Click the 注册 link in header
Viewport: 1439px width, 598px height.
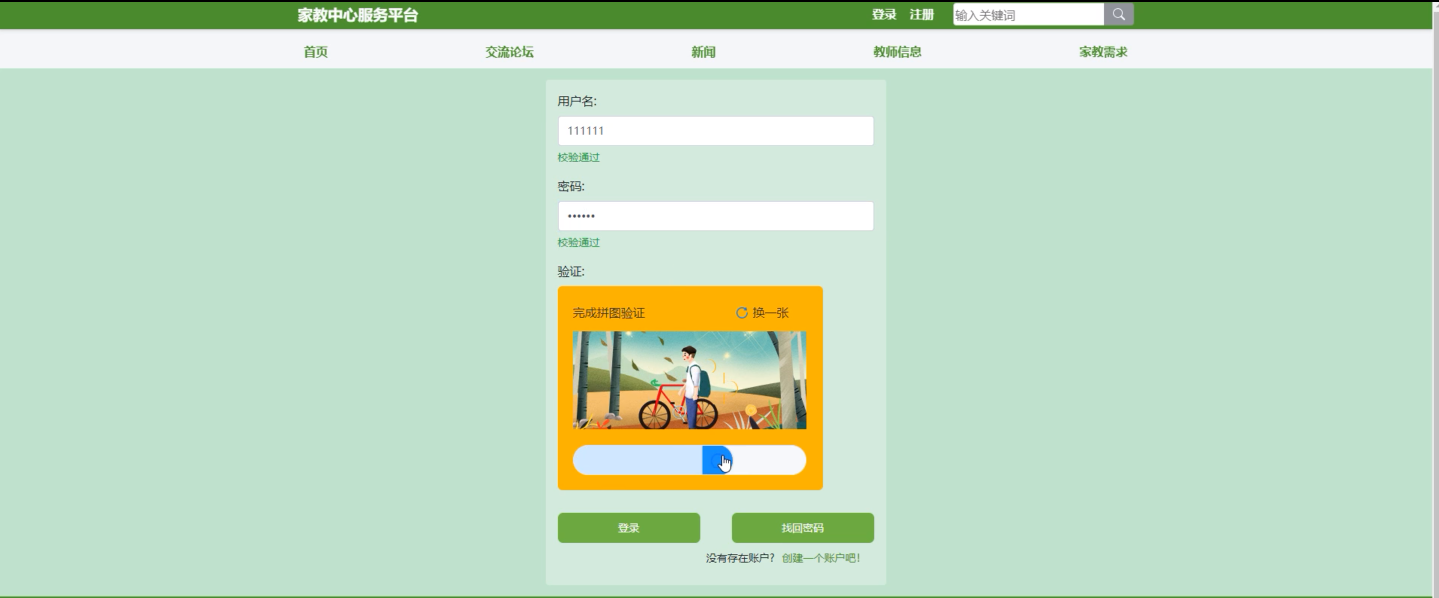click(922, 14)
